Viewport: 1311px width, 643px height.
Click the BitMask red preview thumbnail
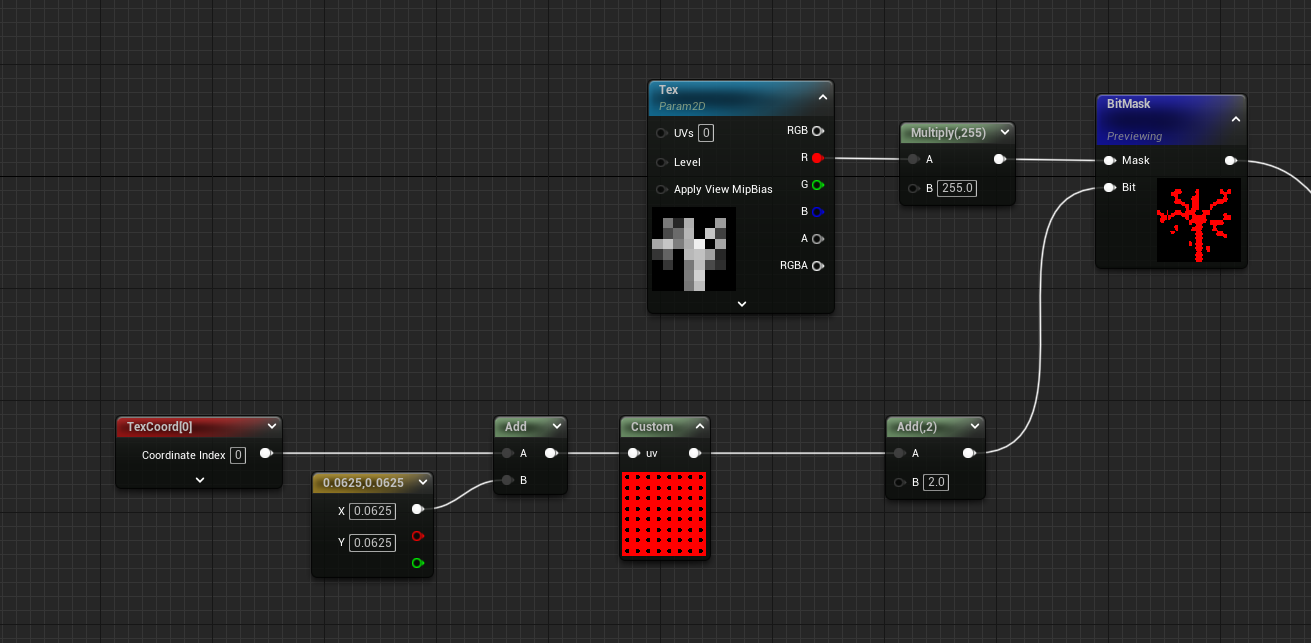[1199, 220]
